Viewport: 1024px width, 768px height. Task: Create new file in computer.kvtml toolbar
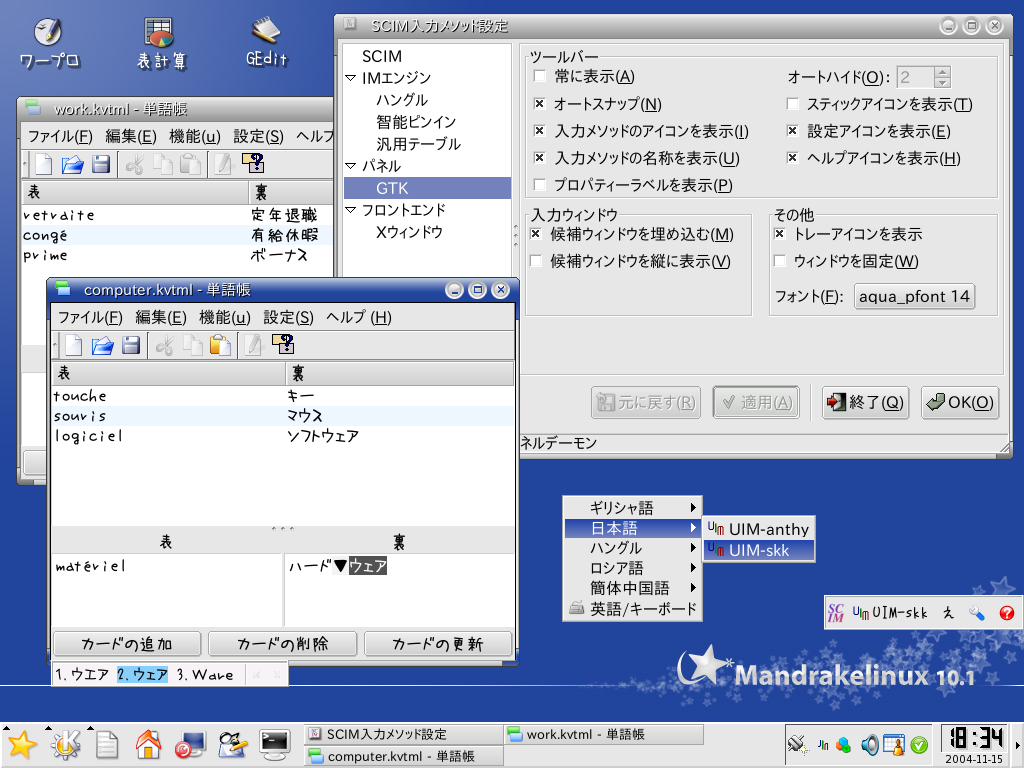tap(74, 345)
